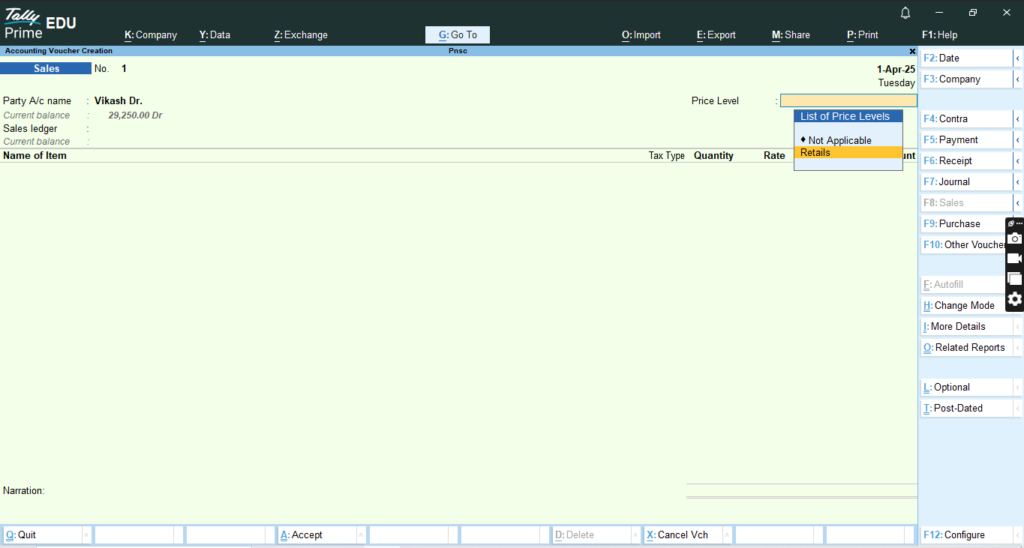This screenshot has height=548, width=1024.
Task: Open F10: Other Vouchers
Action: click(963, 244)
